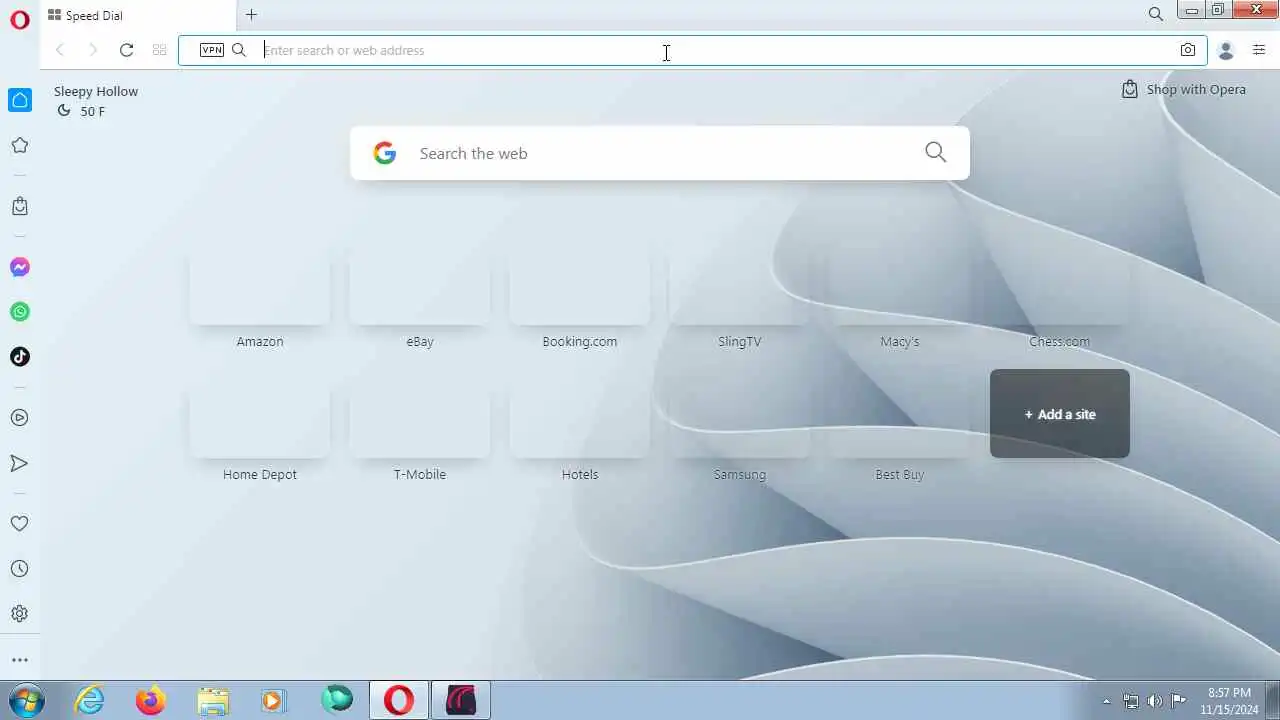Open the shopping bag sidebar icon
This screenshot has height=720, width=1280.
20,206
